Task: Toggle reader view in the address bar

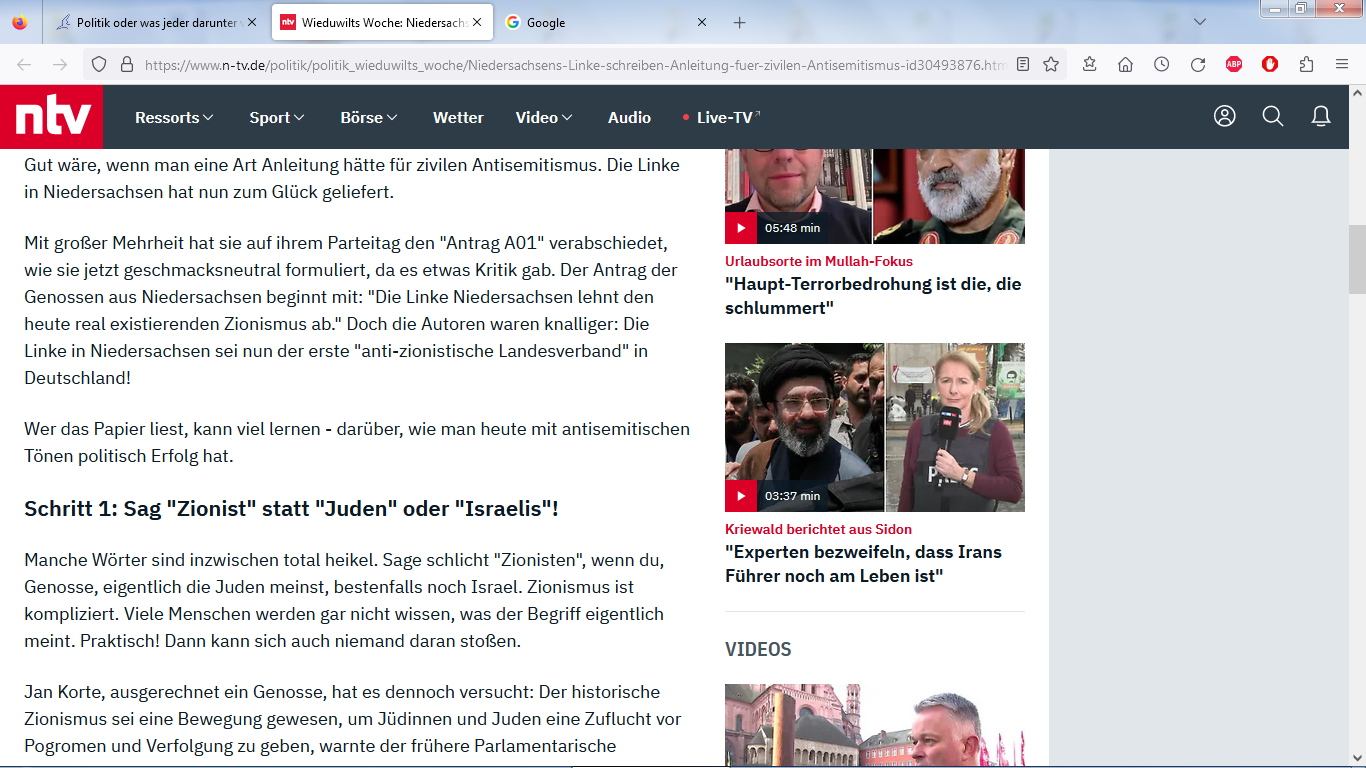Action: [x=1023, y=64]
